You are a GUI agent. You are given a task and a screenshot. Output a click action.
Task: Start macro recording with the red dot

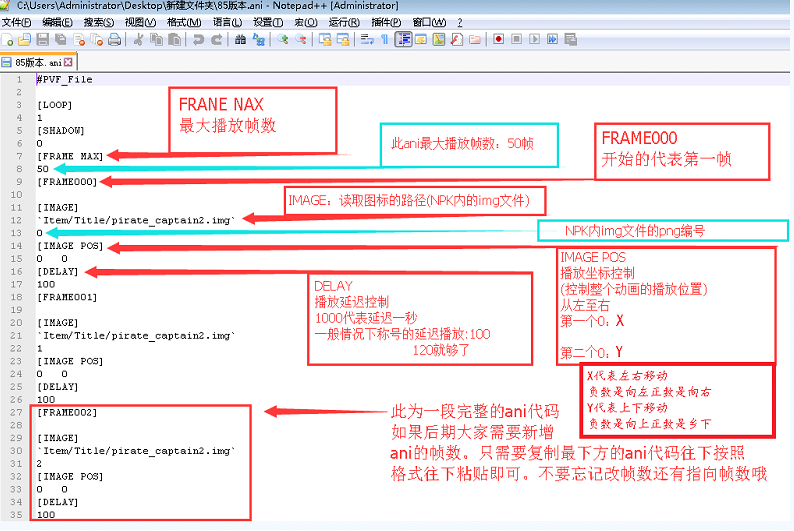[498, 39]
